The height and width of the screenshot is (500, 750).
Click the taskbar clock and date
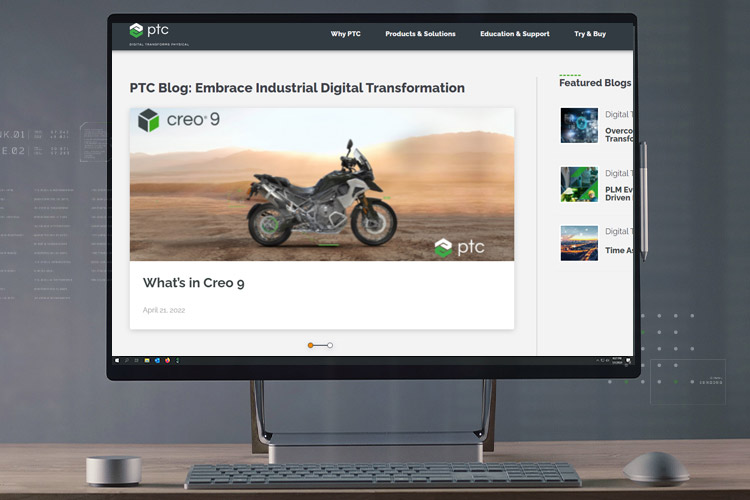616,360
